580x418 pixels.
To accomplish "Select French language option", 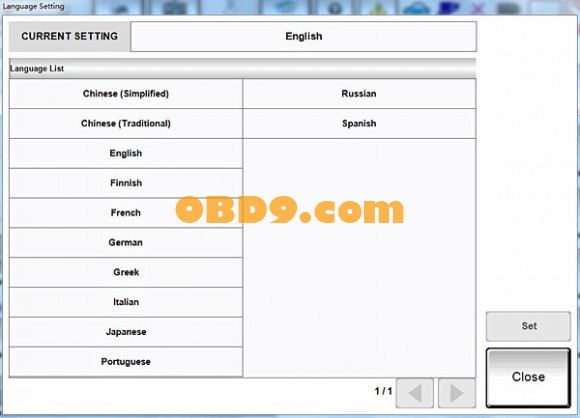I will point(126,213).
